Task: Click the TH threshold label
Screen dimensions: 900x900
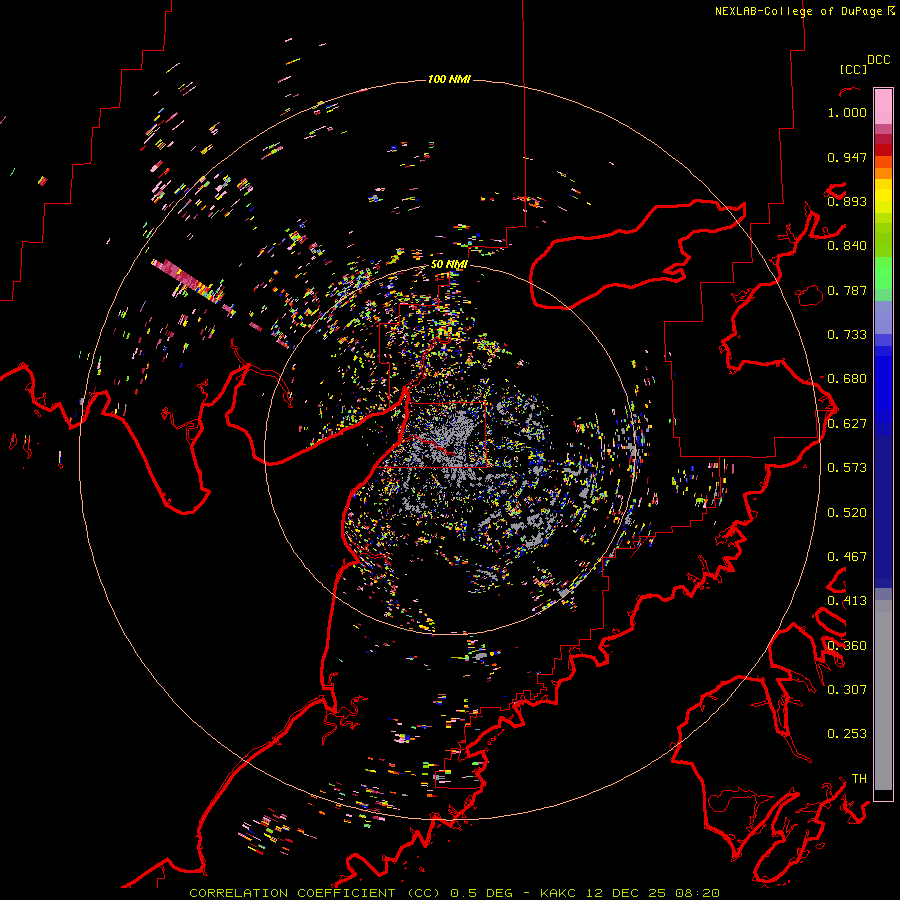Action: (x=859, y=779)
